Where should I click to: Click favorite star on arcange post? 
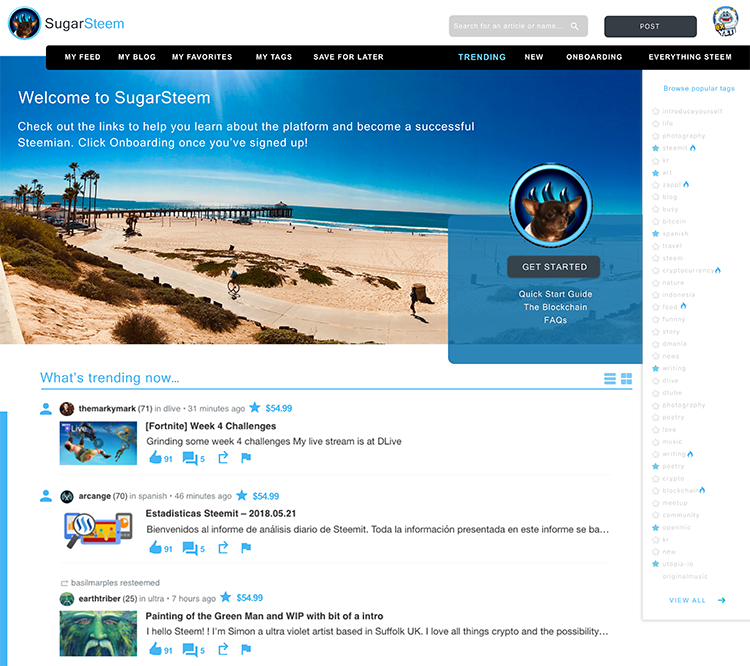(x=242, y=495)
